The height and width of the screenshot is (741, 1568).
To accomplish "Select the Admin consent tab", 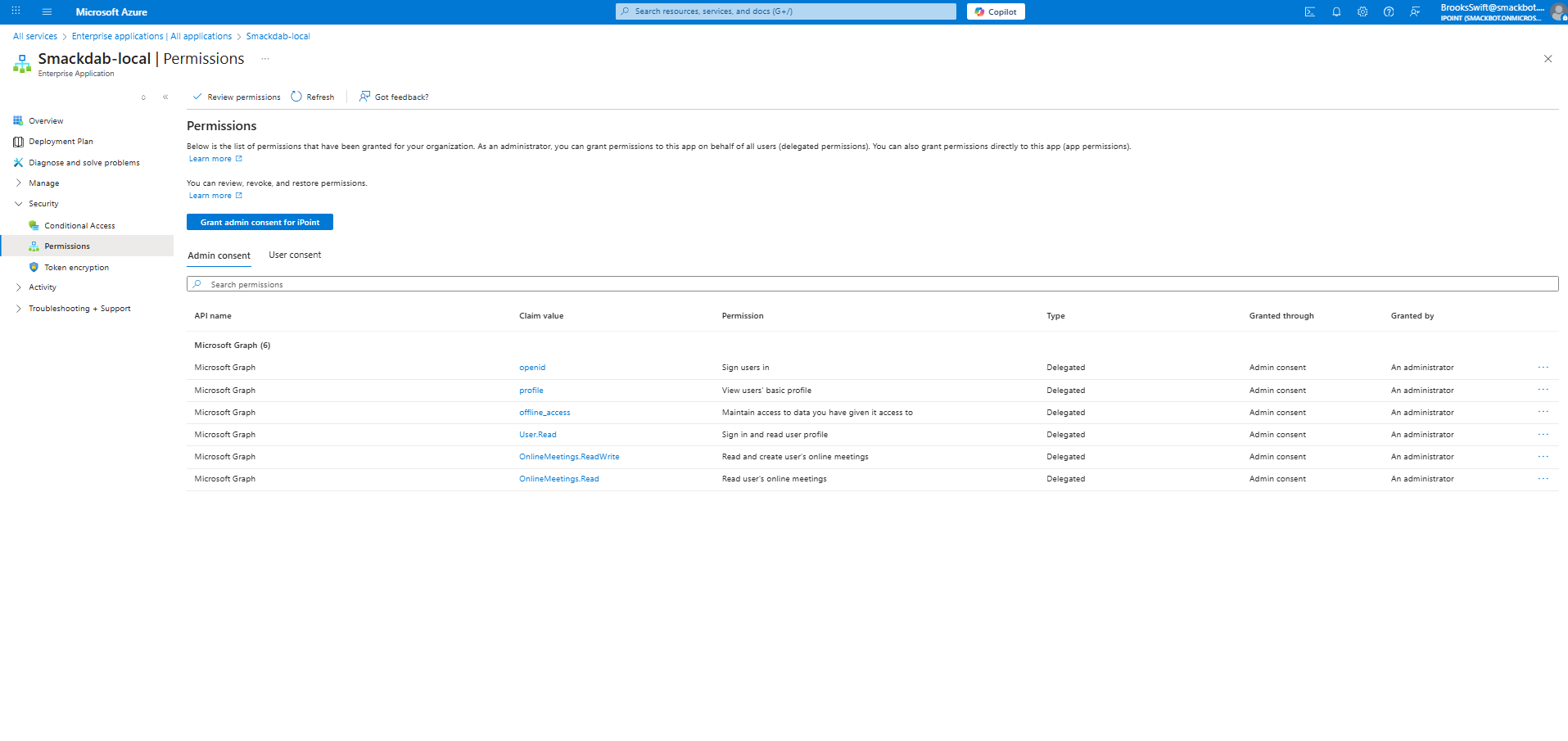I will 219,255.
